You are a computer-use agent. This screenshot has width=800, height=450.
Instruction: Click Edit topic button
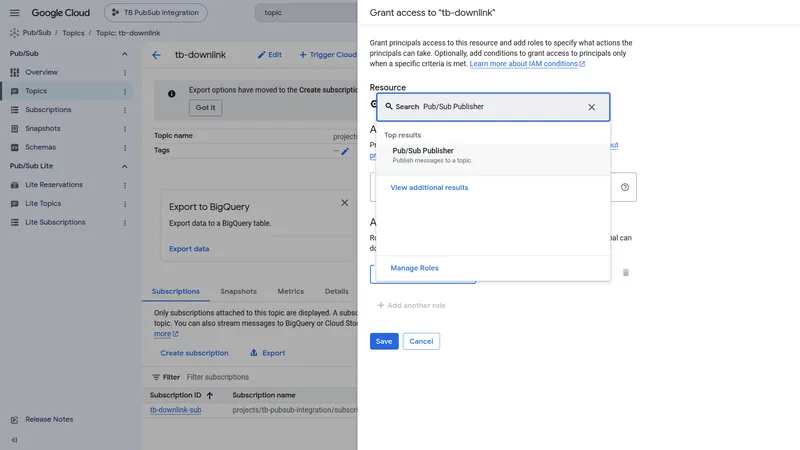tap(269, 55)
